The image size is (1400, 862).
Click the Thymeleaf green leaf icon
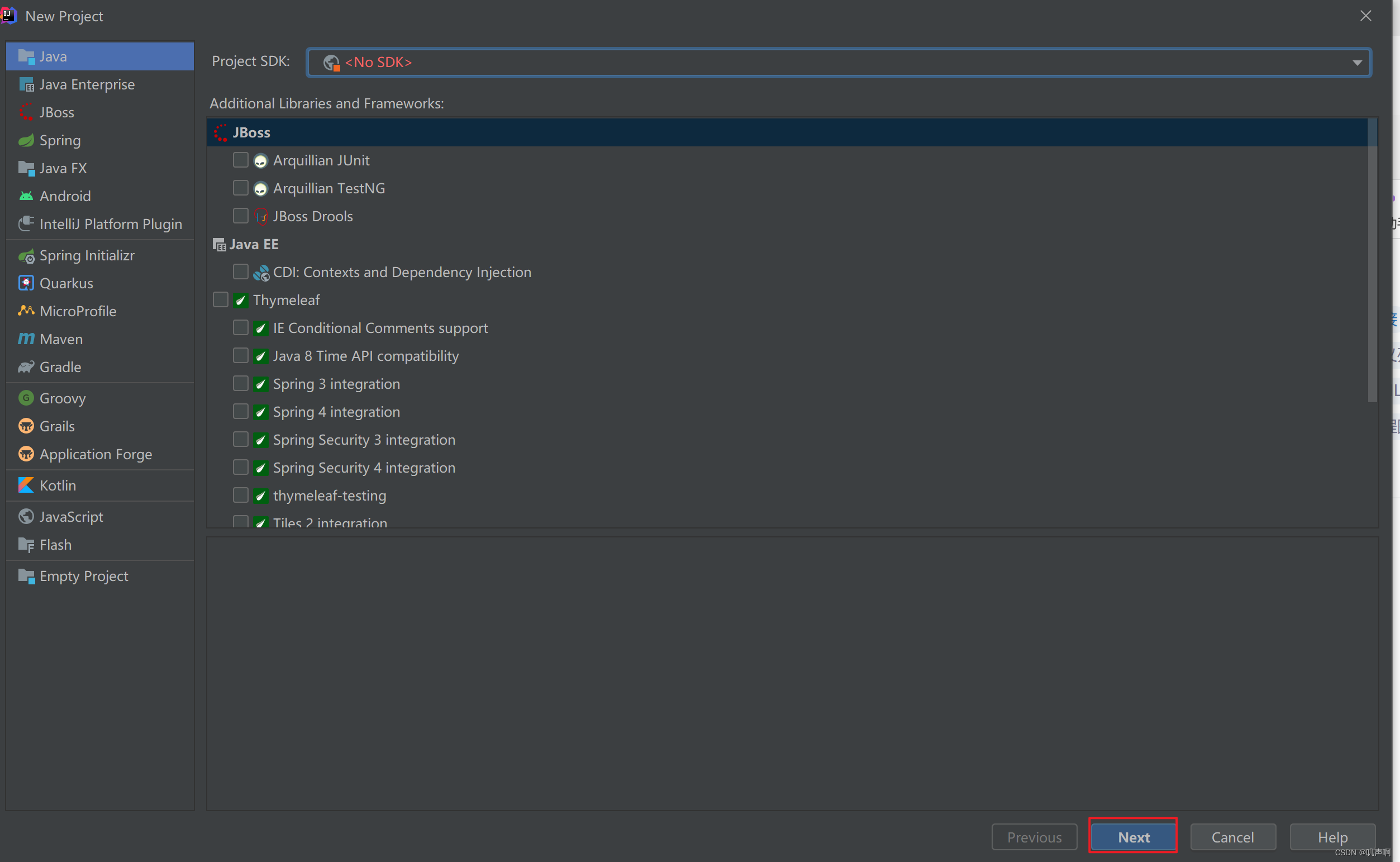pos(241,301)
